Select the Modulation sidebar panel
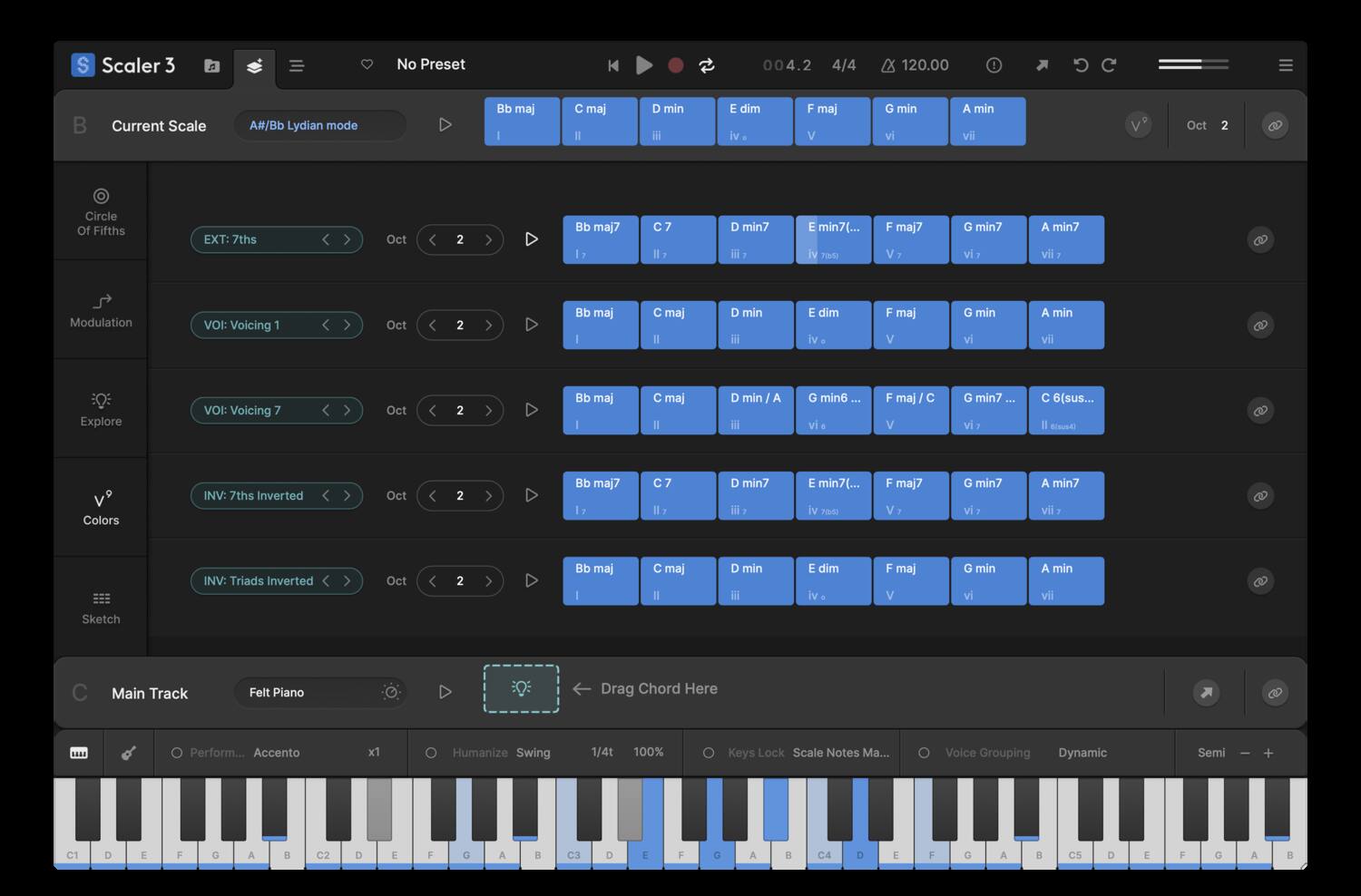The width and height of the screenshot is (1361, 896). point(100,311)
